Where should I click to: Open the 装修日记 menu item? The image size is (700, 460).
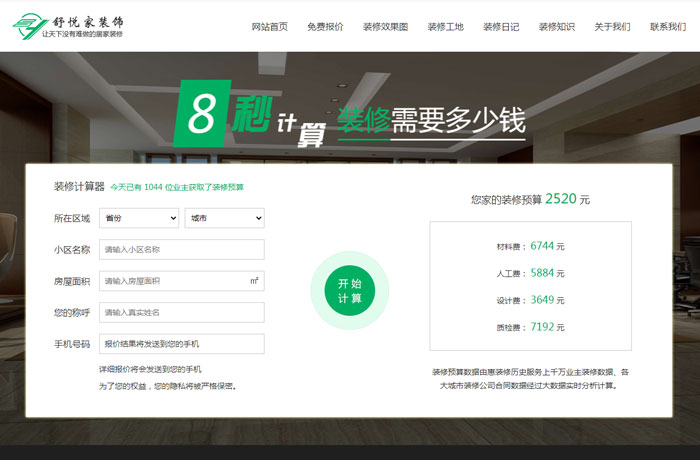pyautogui.click(x=501, y=27)
